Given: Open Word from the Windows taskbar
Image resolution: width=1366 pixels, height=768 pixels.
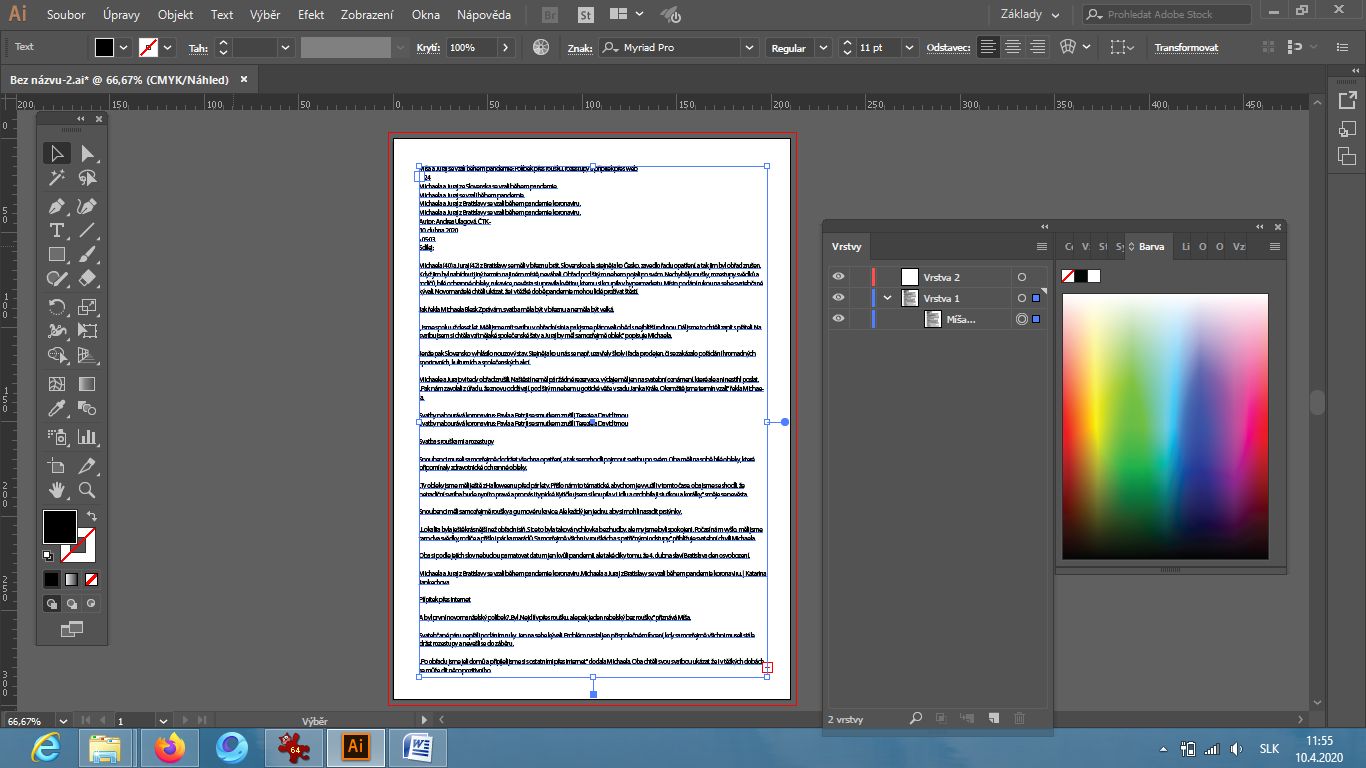Looking at the screenshot, I should tap(416, 747).
